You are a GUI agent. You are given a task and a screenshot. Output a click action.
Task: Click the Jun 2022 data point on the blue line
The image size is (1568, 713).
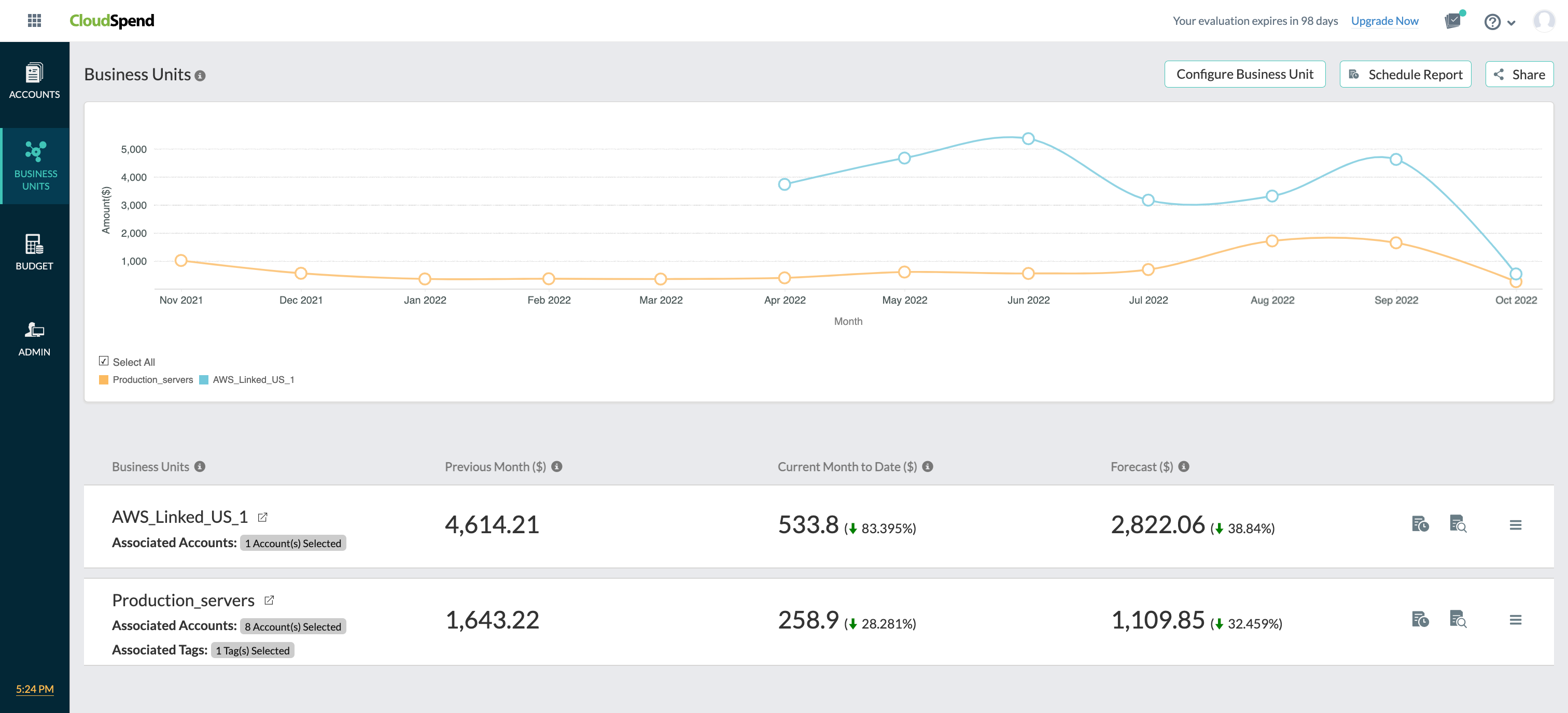tap(1029, 138)
